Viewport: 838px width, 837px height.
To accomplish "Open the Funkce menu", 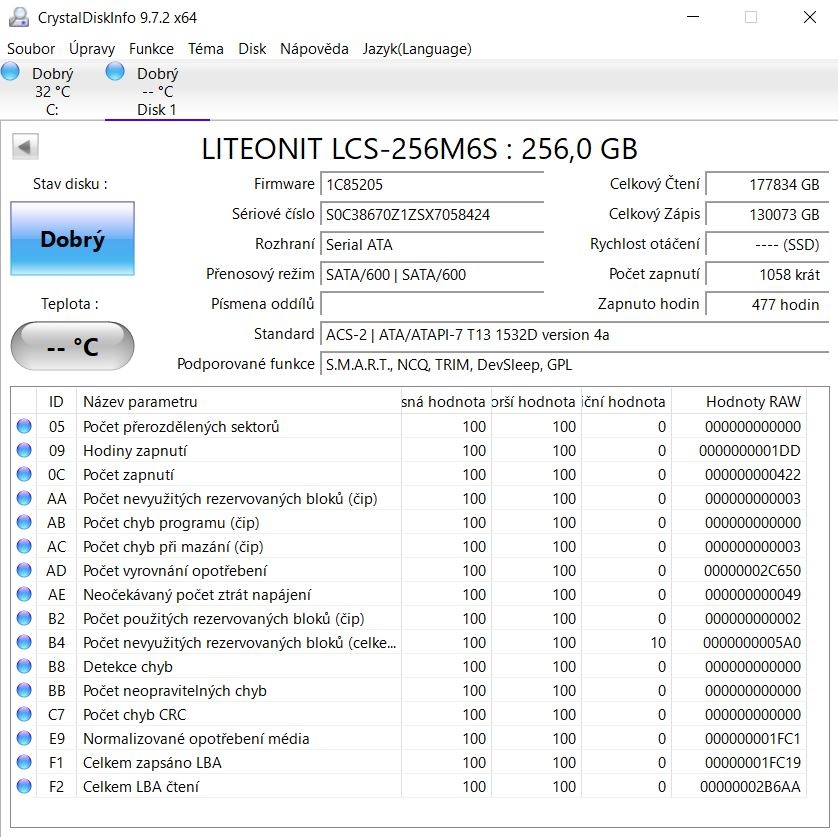I will click(151, 49).
